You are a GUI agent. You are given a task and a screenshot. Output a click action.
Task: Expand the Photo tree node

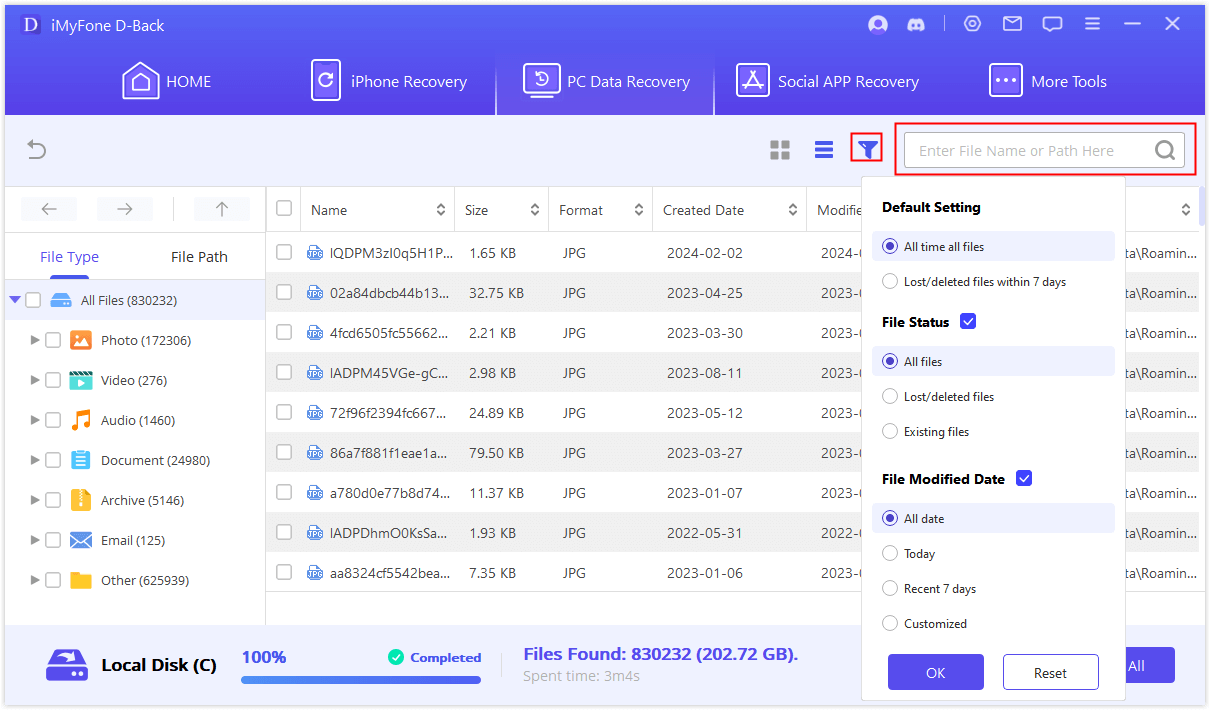click(x=36, y=340)
